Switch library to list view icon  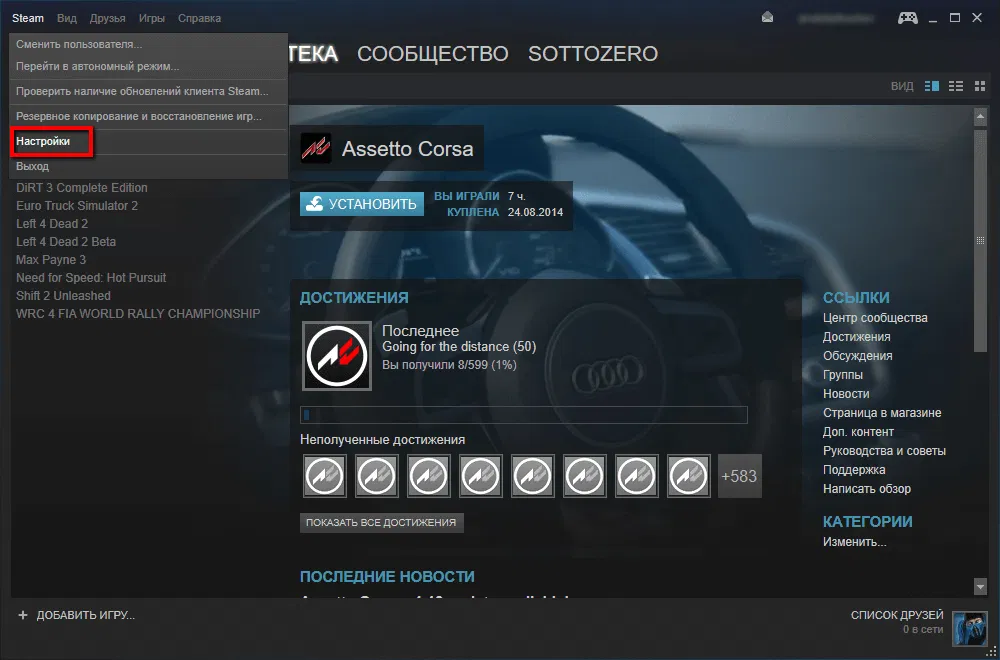(956, 86)
